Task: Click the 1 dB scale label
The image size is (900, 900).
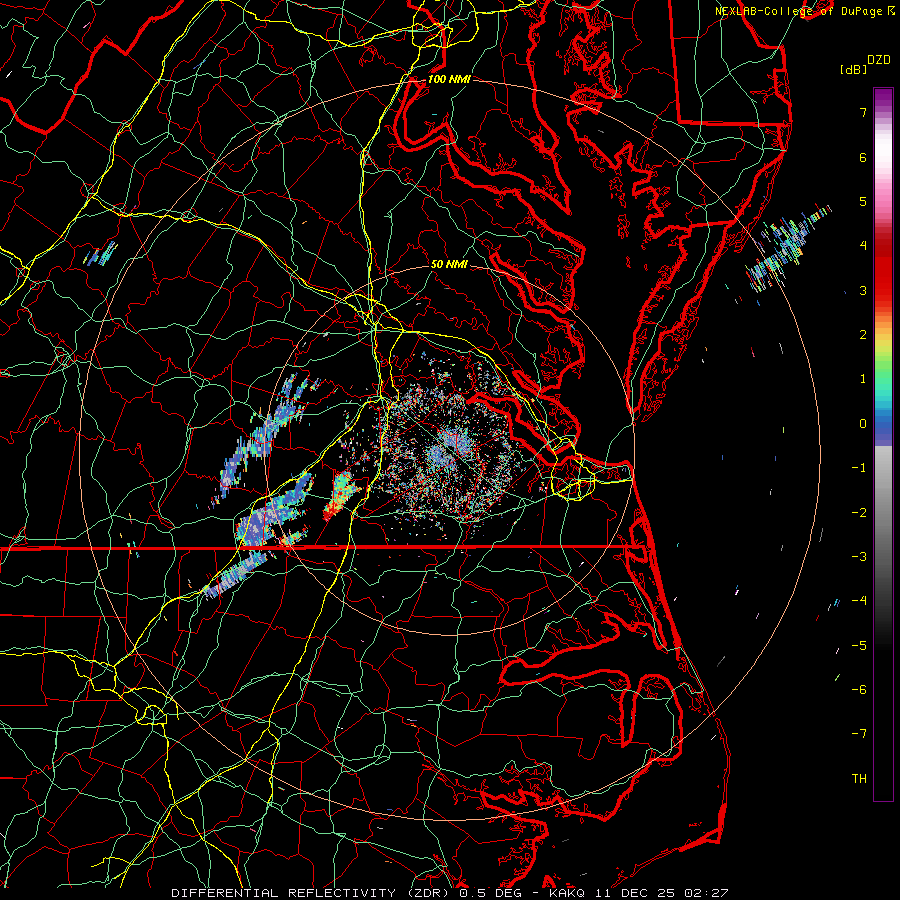Action: pos(863,379)
